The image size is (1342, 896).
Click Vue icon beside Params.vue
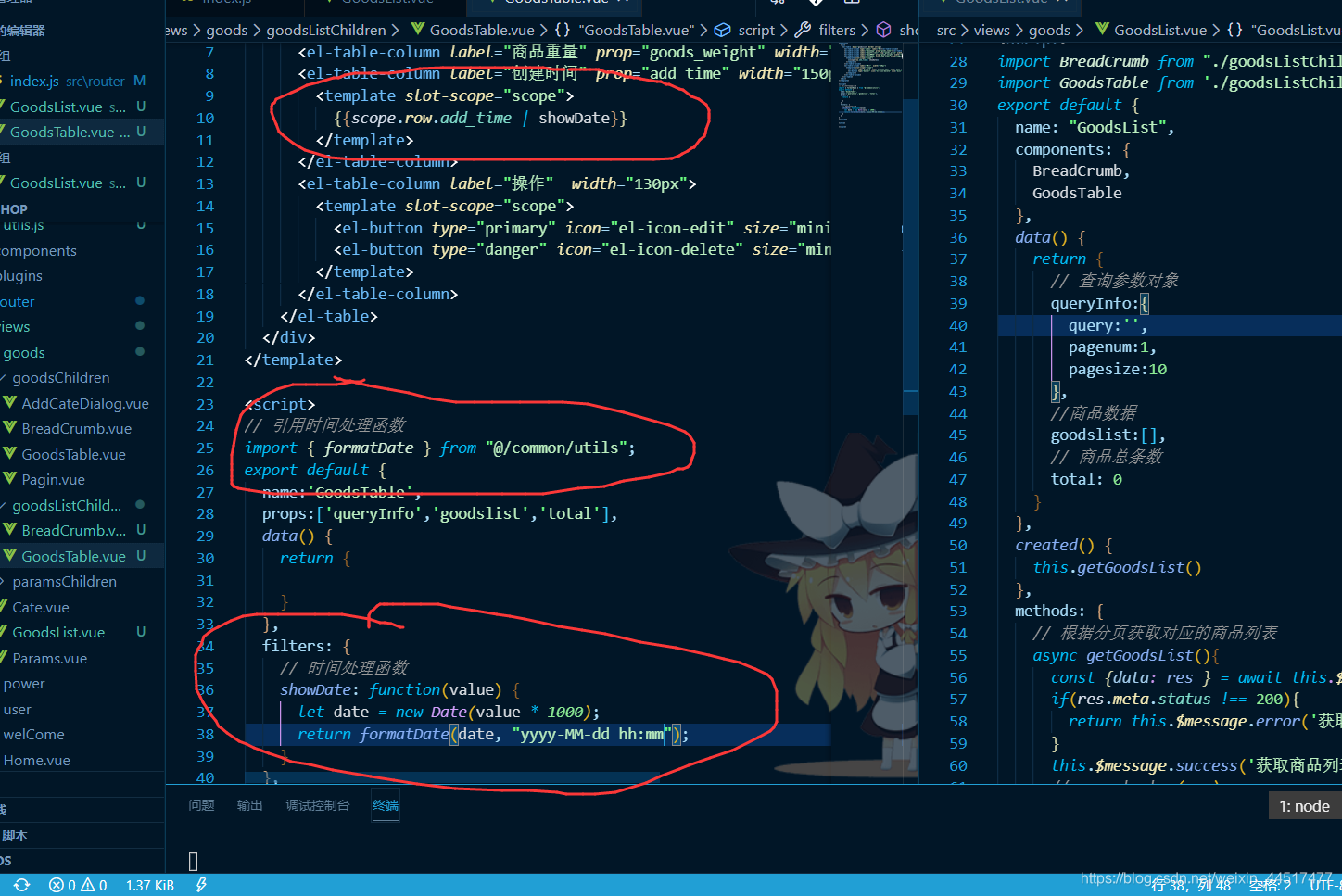(x=3, y=658)
